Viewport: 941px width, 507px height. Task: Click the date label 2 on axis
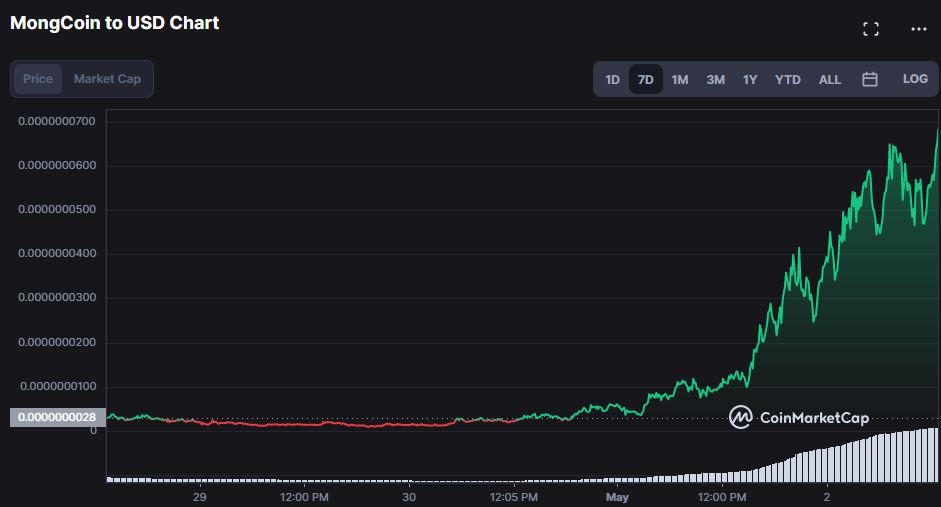coord(826,497)
